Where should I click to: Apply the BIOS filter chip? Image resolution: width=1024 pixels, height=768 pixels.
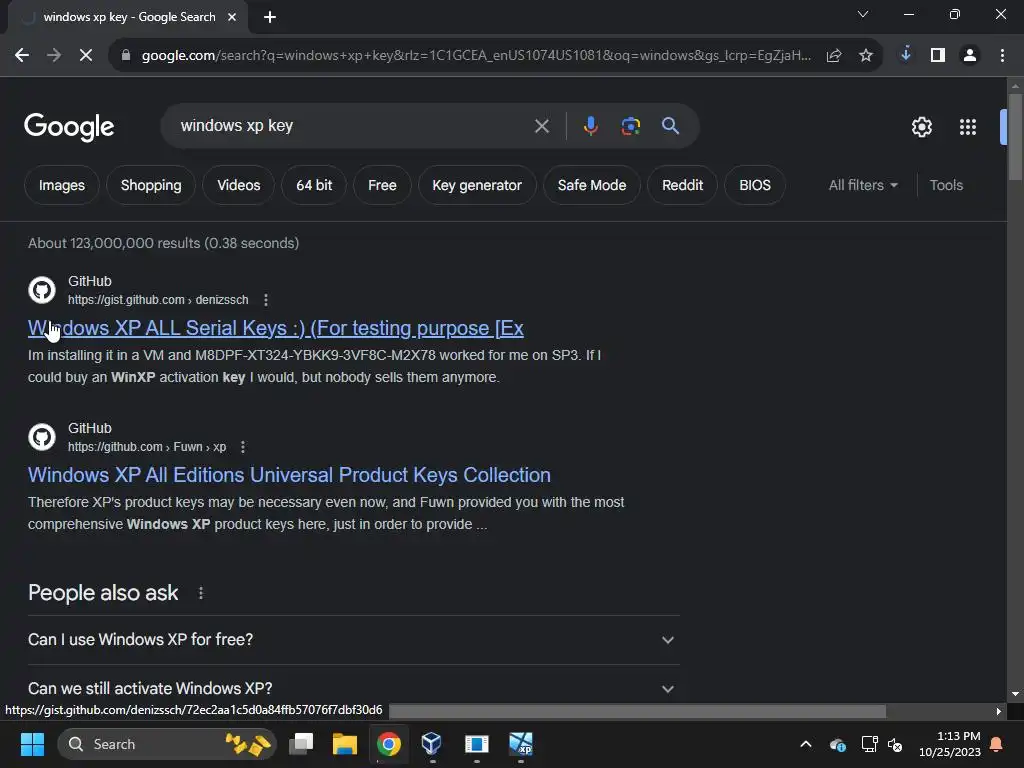[x=755, y=185]
